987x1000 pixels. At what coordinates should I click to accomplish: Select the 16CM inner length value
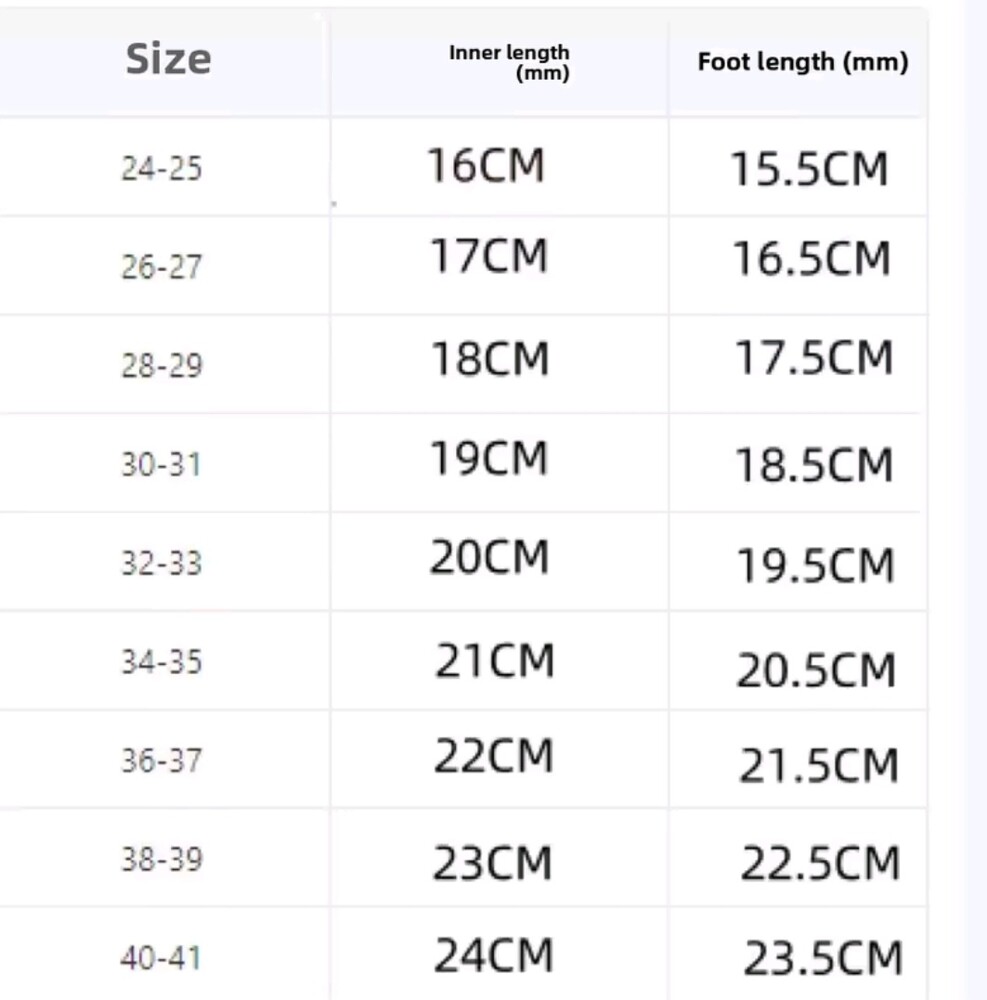[486, 165]
